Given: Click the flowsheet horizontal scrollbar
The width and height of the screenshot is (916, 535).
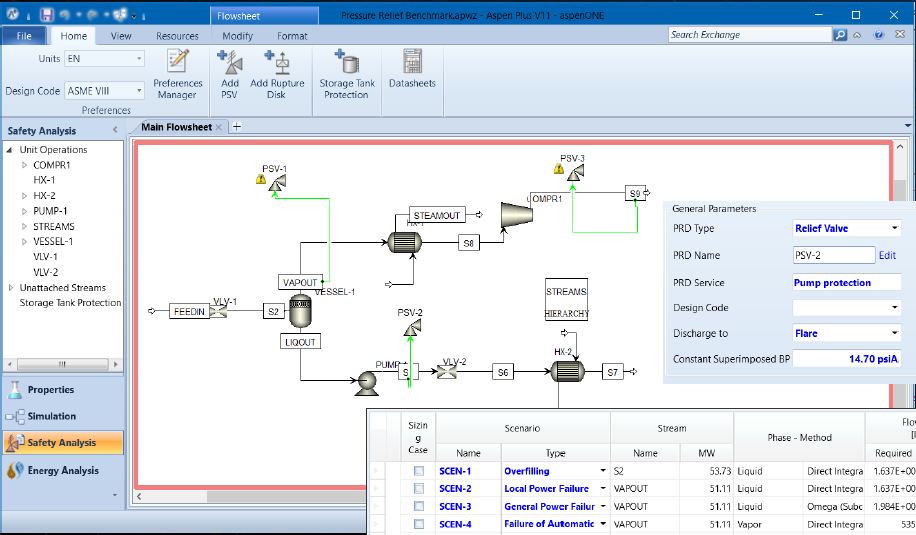Looking at the screenshot, I should (286, 496).
